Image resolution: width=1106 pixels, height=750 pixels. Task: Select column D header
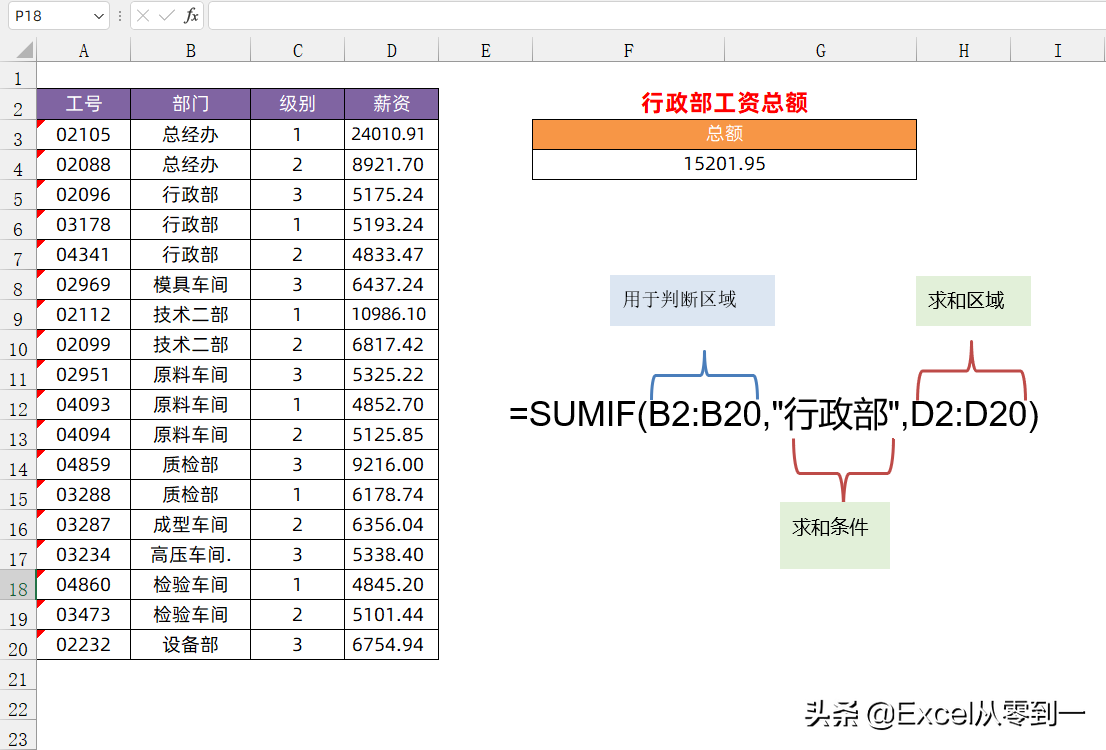[x=391, y=47]
